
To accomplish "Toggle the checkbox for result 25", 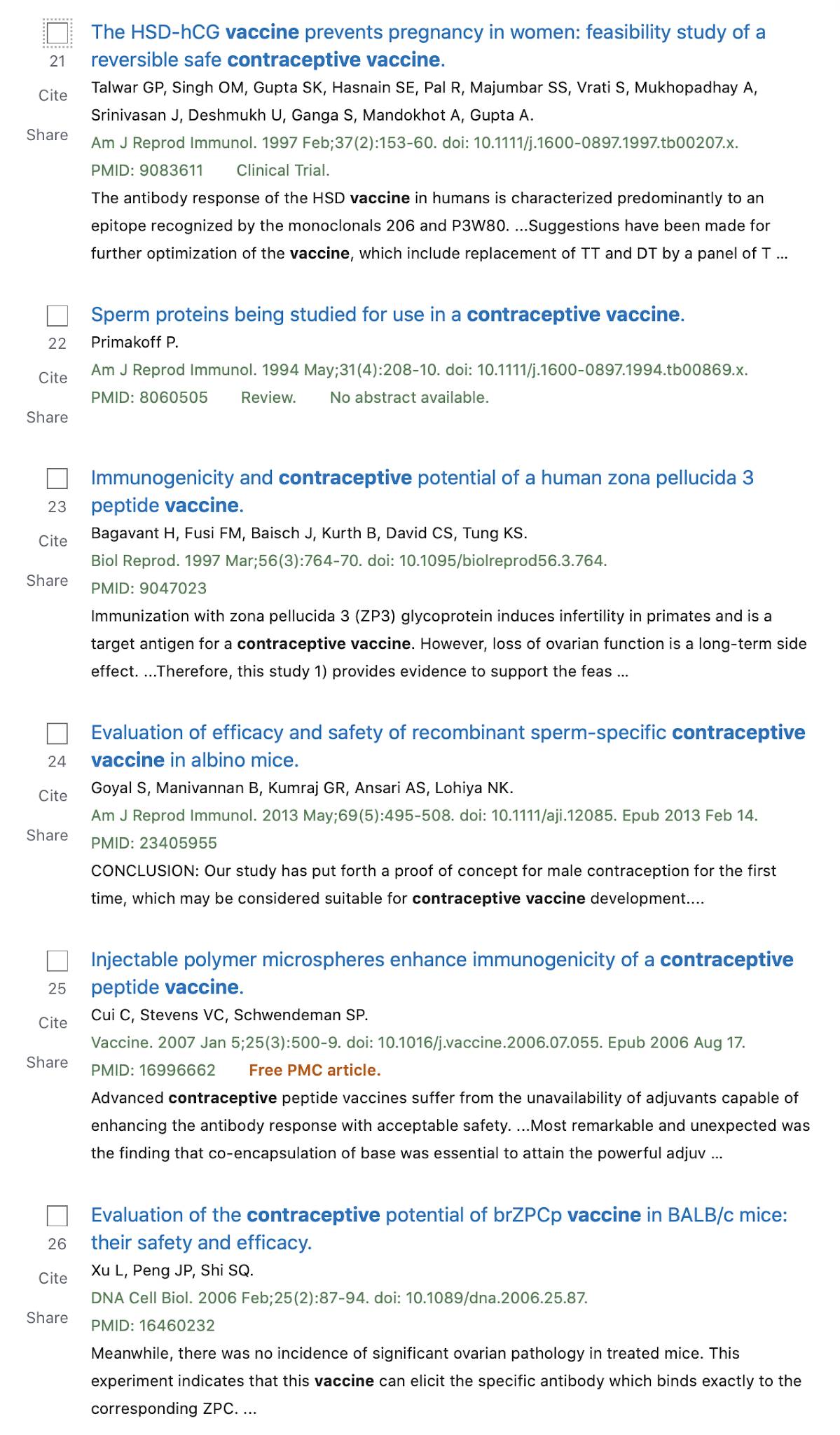I will pyautogui.click(x=57, y=961).
